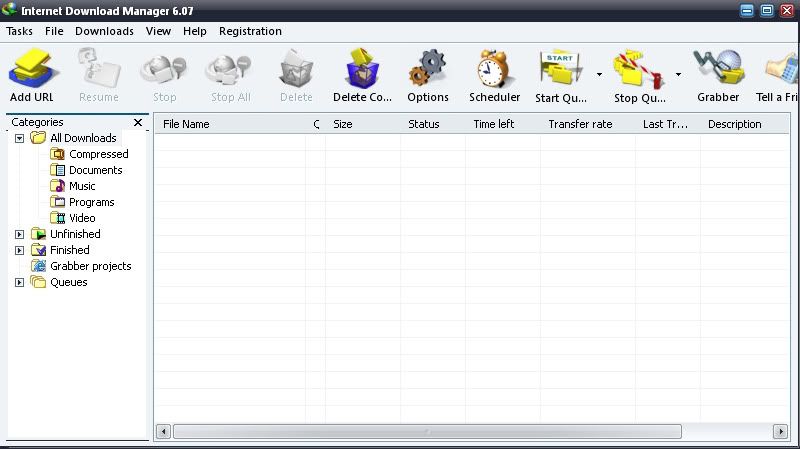Click the Compressed category folder icon
800x449 pixels.
[x=58, y=154]
